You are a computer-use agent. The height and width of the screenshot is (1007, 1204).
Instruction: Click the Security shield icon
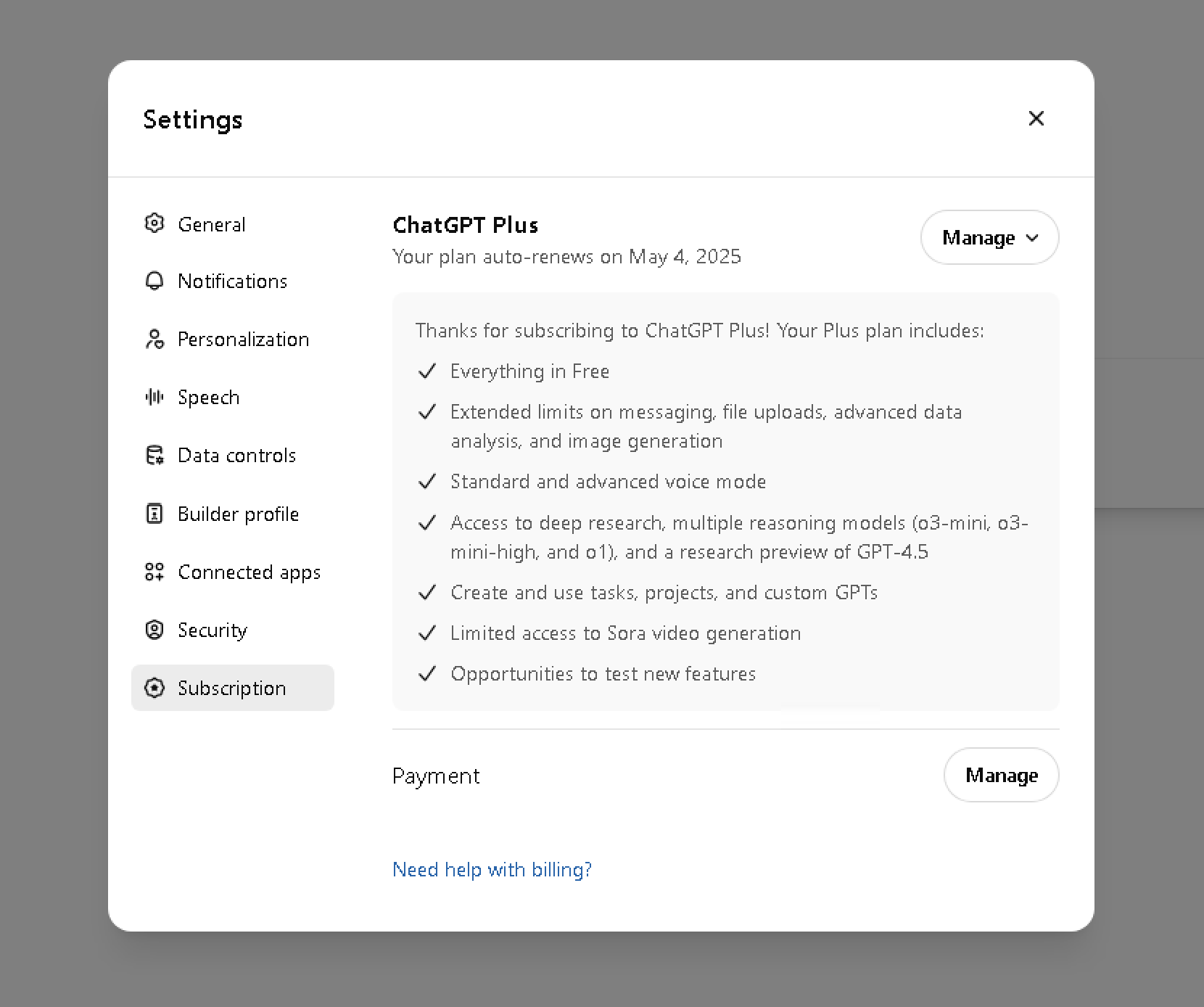(x=154, y=630)
